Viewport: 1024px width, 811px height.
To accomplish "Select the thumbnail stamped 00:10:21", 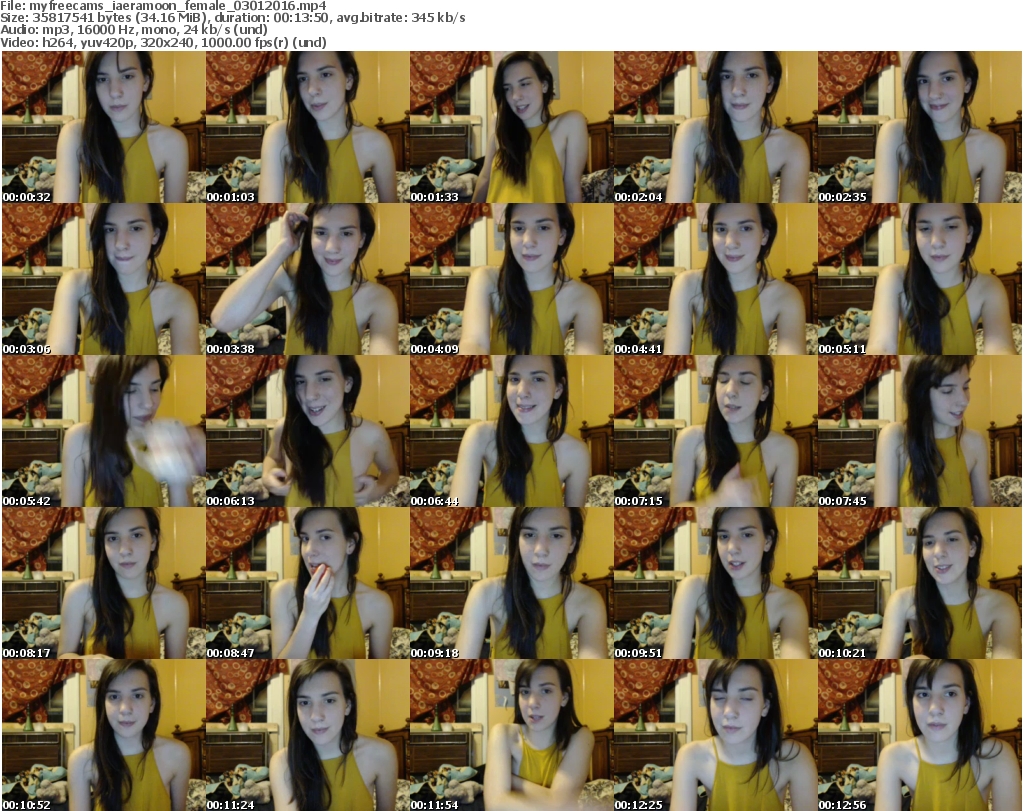I will point(920,583).
